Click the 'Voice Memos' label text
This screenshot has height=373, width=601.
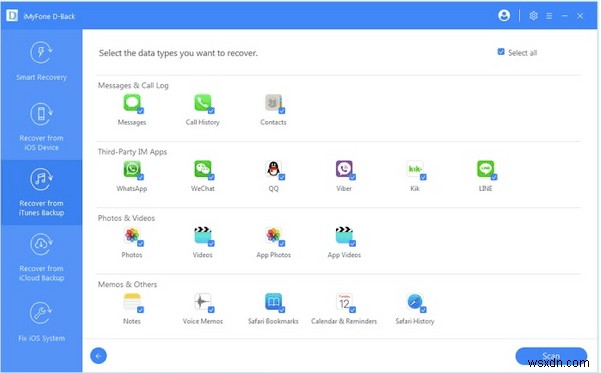[x=203, y=321]
